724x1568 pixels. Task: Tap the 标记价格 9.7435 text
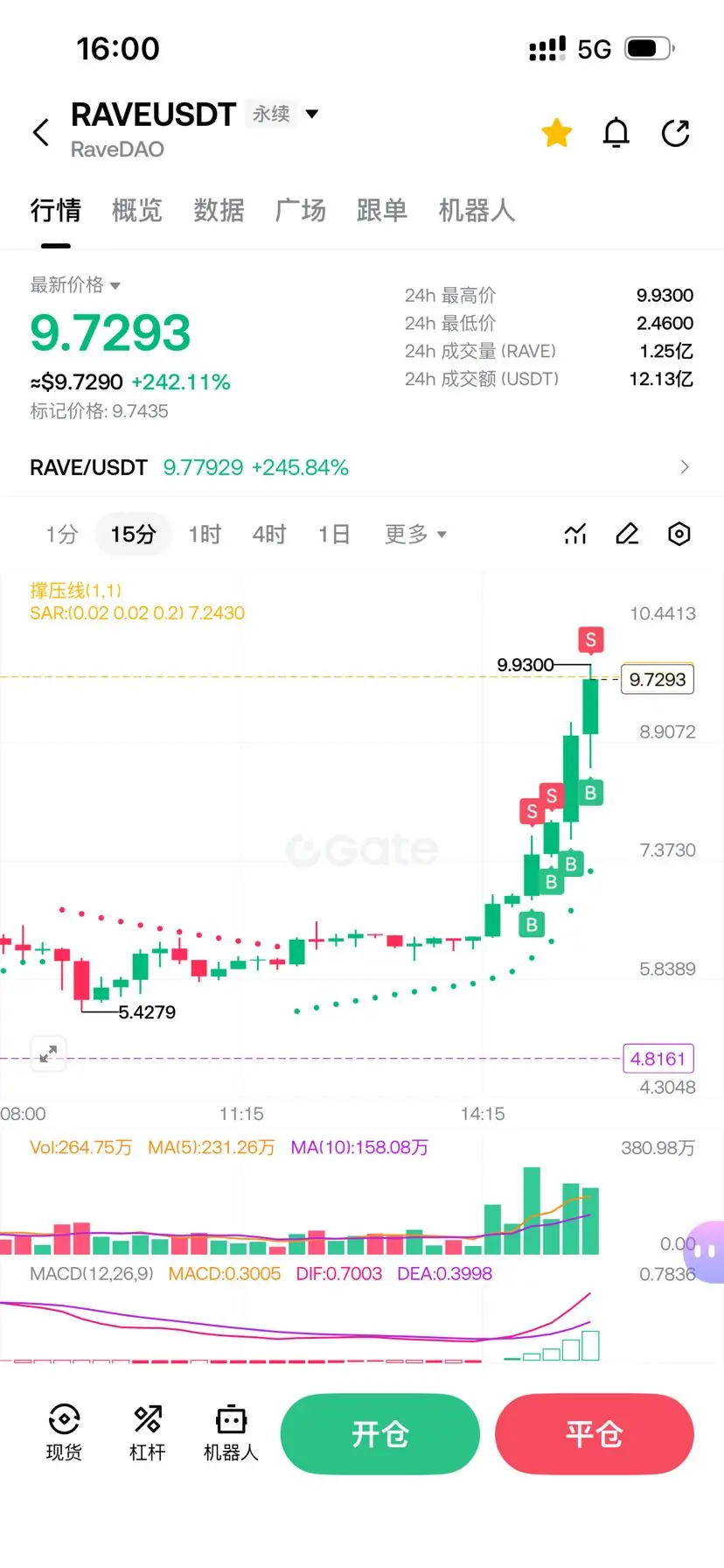(99, 411)
